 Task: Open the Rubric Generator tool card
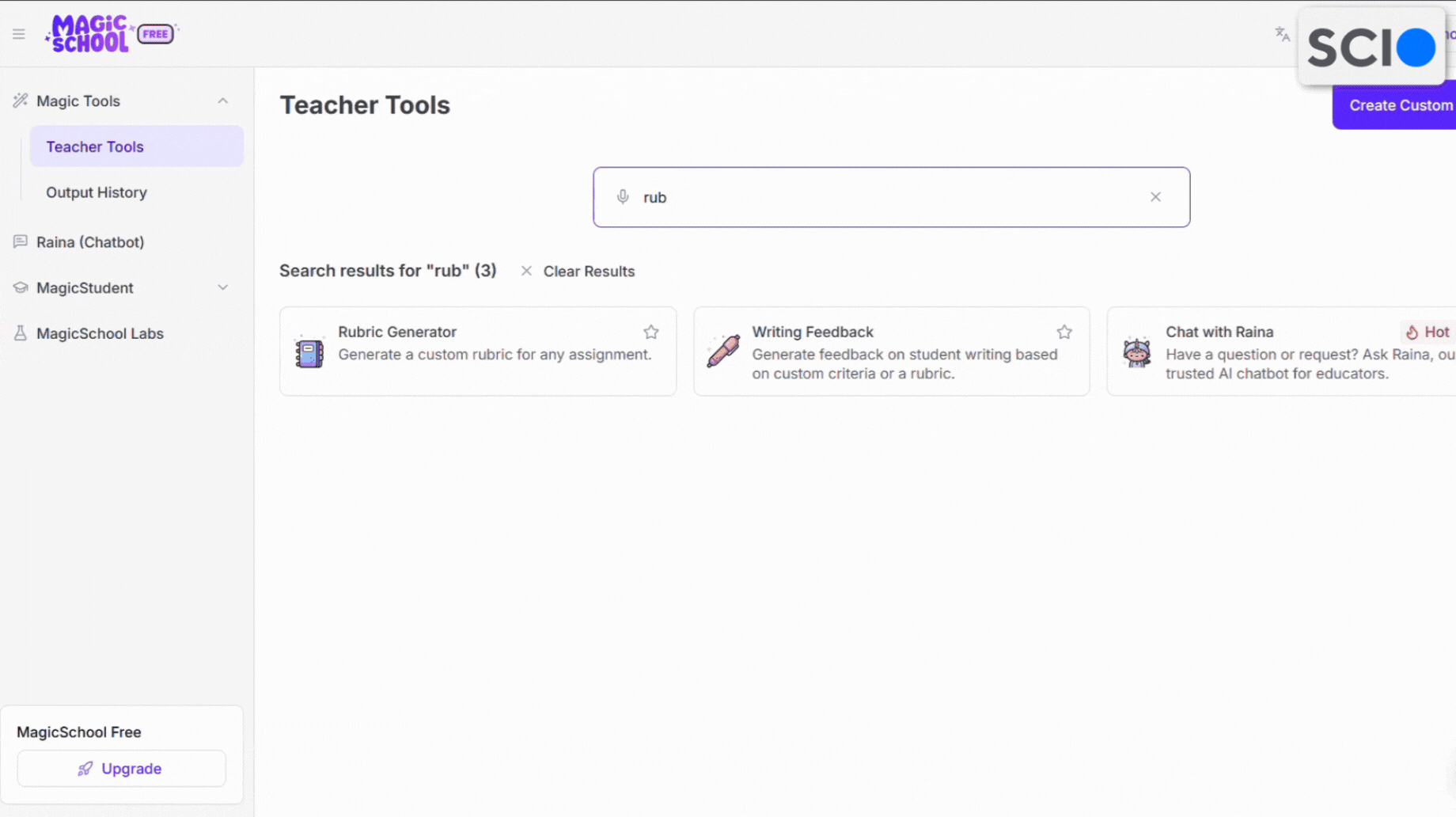[x=478, y=351]
